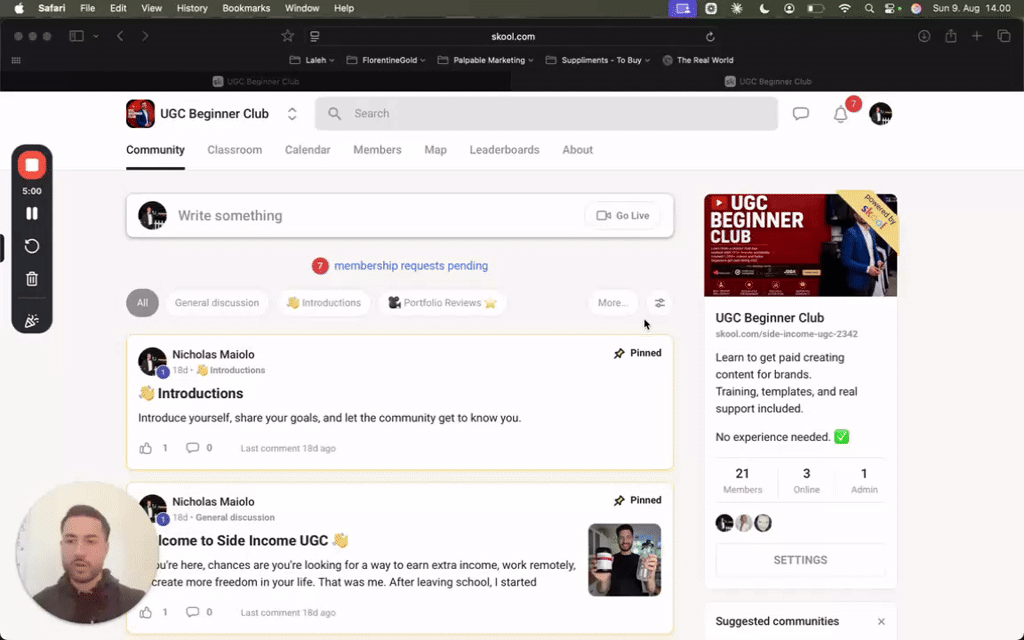Filter posts by Portfolio Reviews

[442, 303]
